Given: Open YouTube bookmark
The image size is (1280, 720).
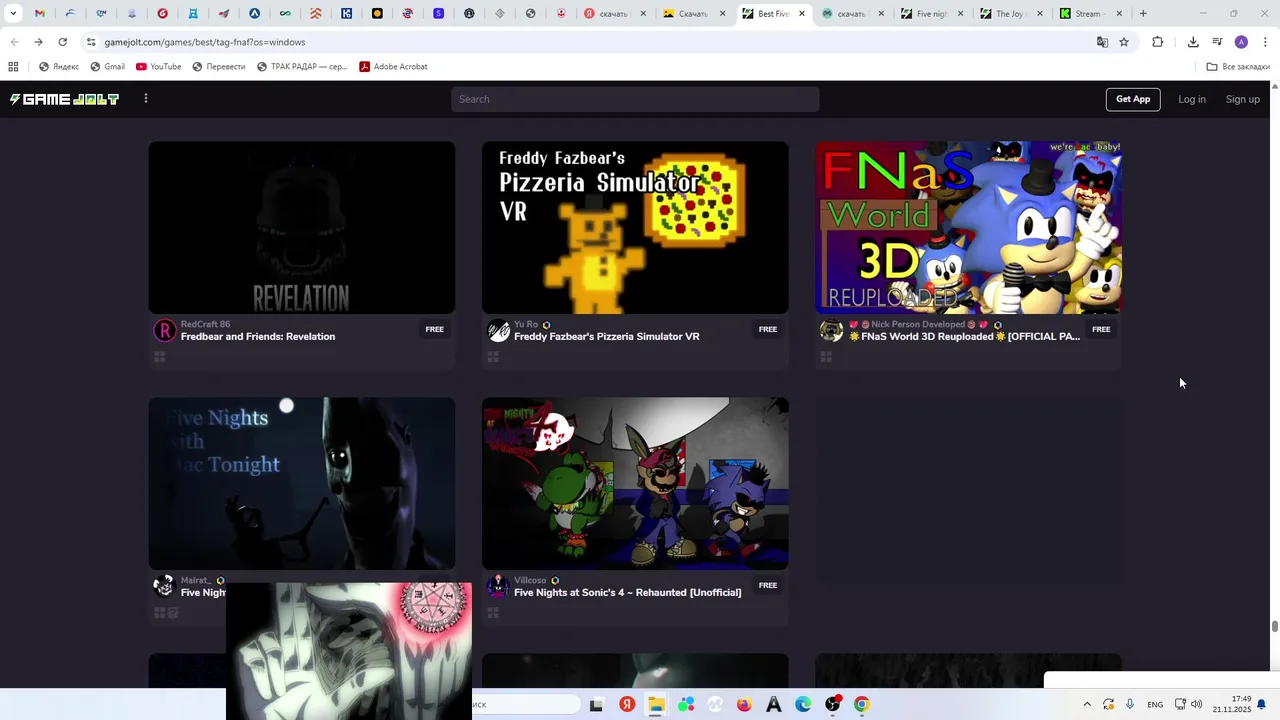Looking at the screenshot, I should tap(158, 67).
